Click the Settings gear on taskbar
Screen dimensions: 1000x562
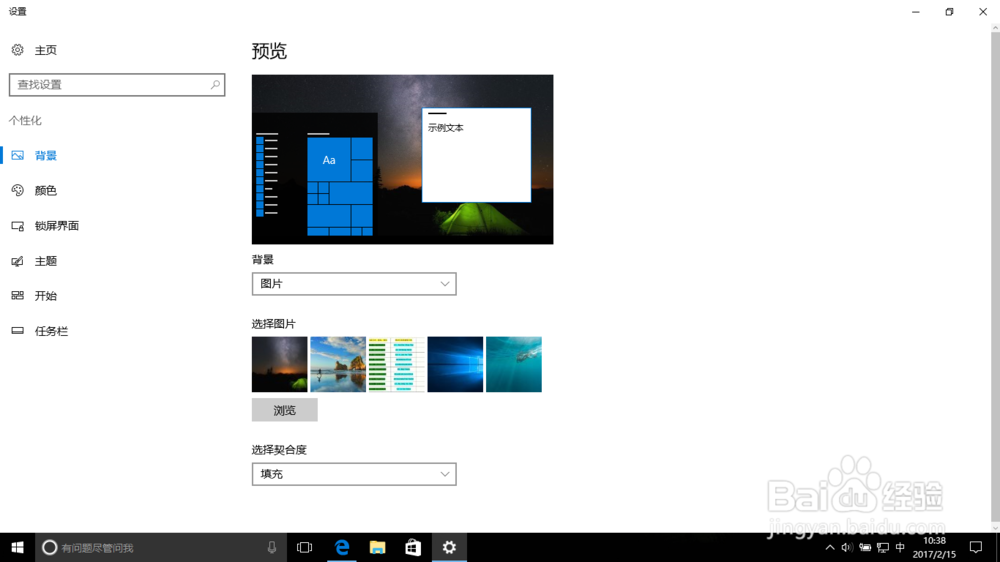click(x=449, y=547)
